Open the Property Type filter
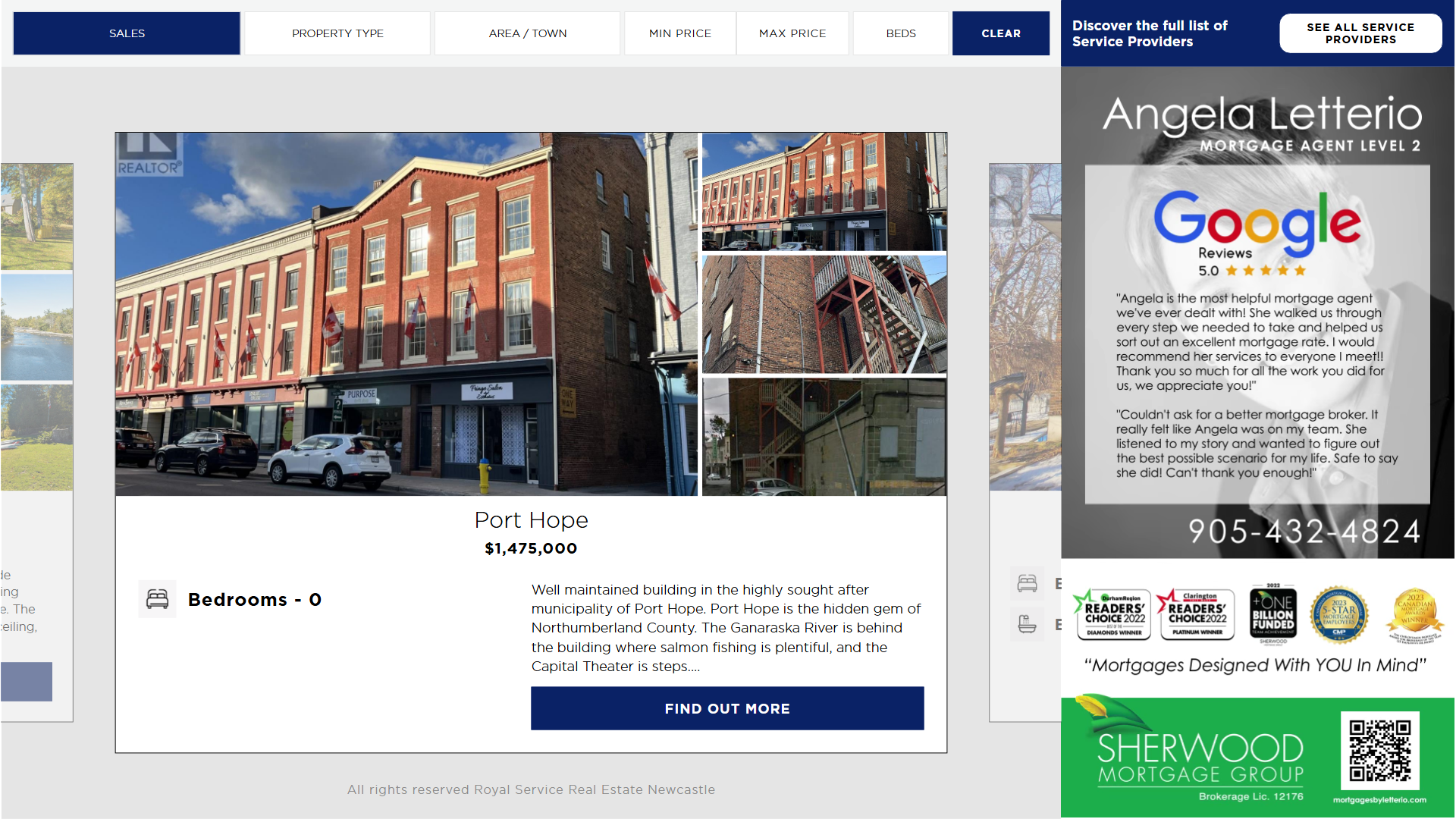 337,33
